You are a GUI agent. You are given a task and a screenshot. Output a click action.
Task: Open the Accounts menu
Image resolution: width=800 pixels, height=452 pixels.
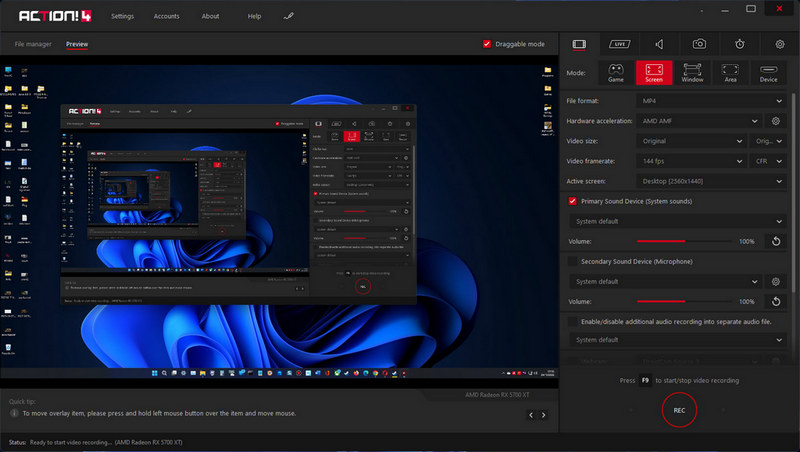[166, 16]
